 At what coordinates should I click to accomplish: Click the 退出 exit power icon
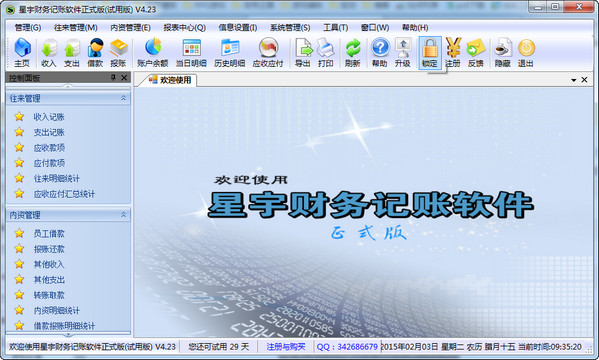pyautogui.click(x=526, y=53)
